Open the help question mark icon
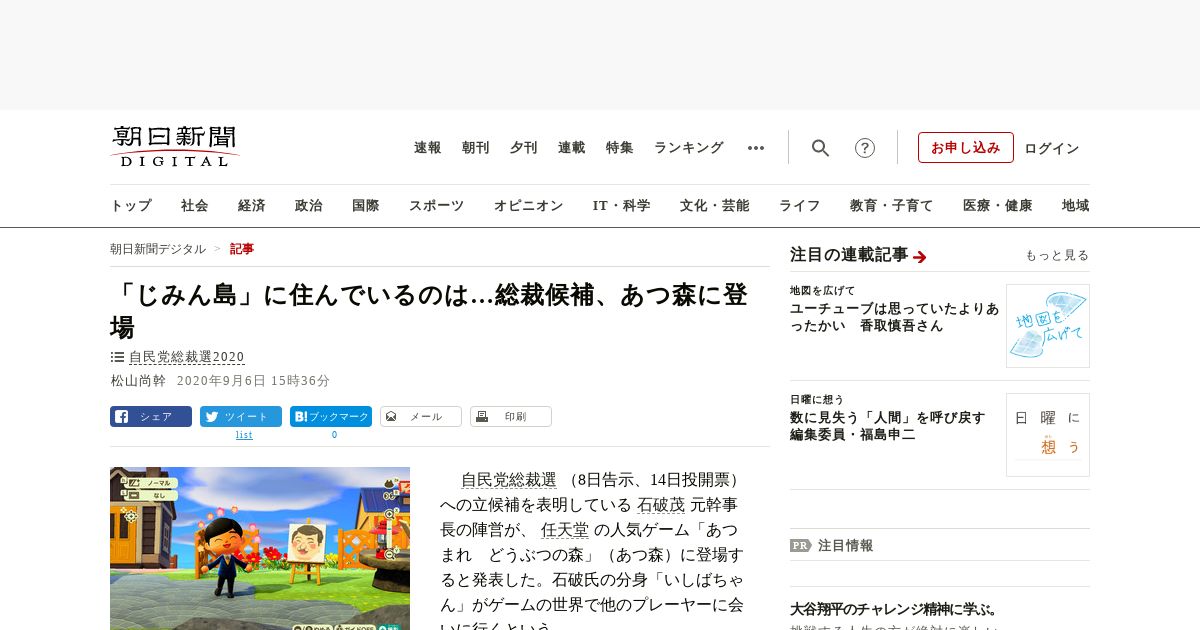 (x=865, y=148)
